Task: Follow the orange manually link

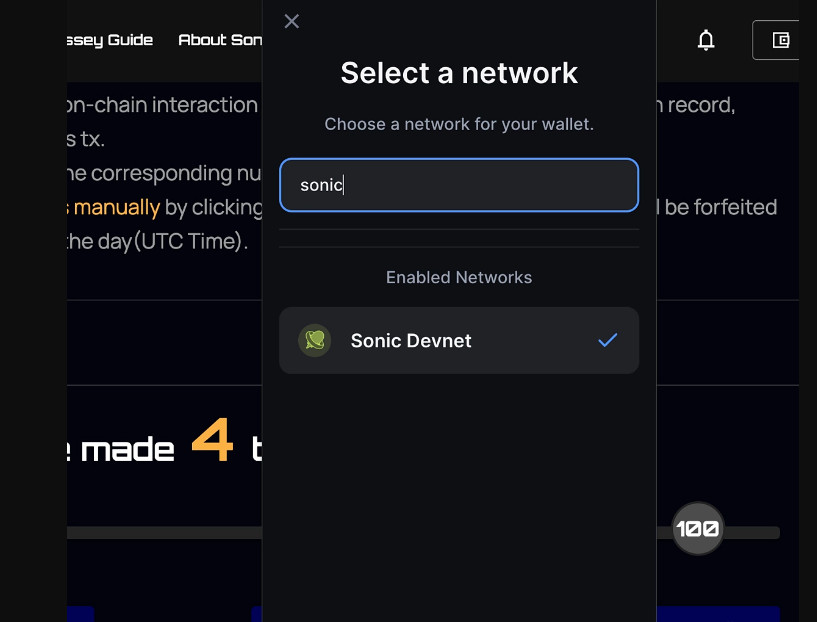Action: point(114,208)
